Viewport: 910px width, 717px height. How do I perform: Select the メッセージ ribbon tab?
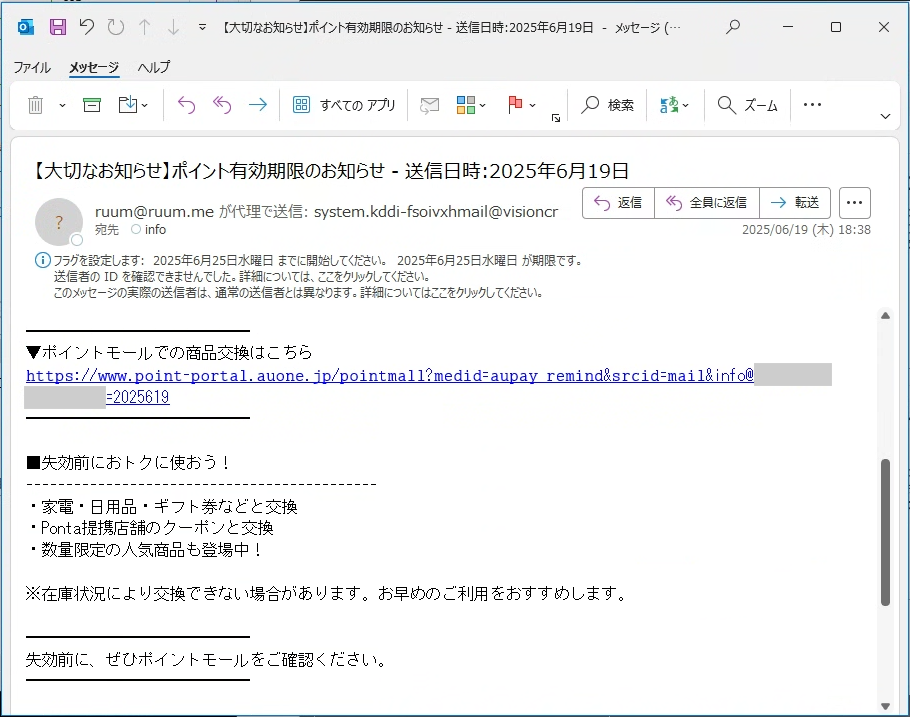tap(94, 67)
